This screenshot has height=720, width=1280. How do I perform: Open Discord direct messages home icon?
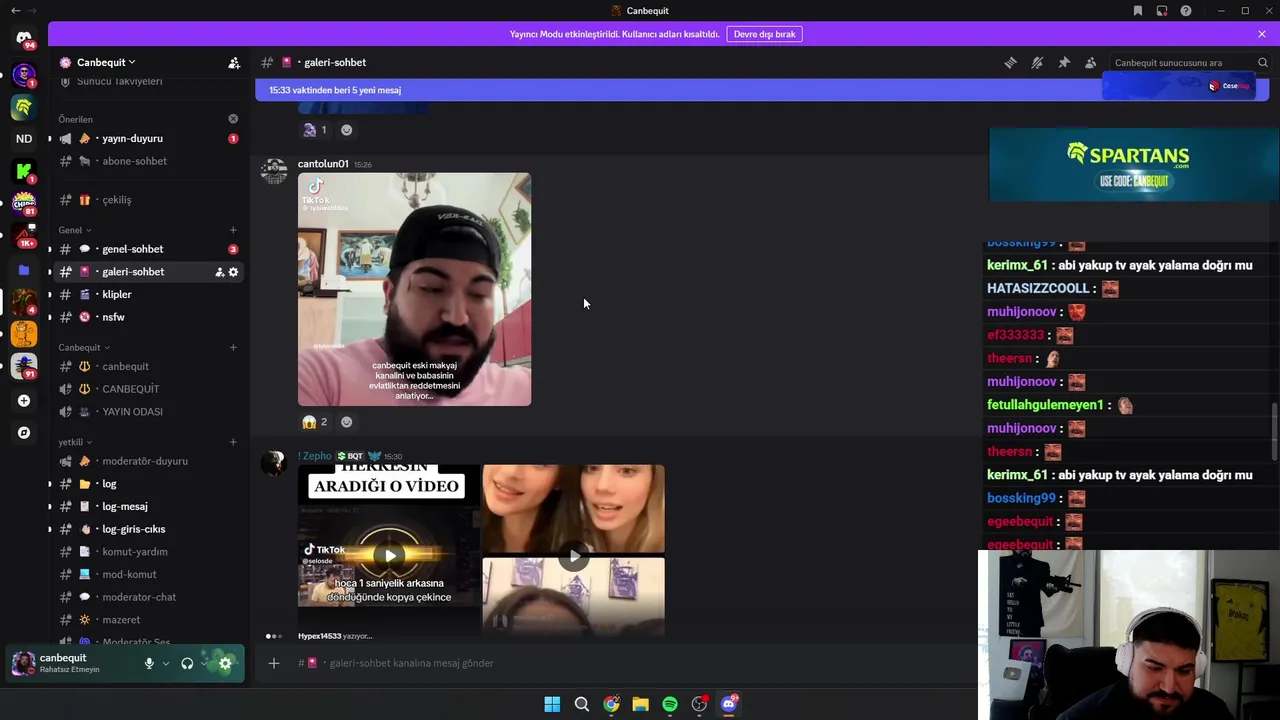pyautogui.click(x=24, y=39)
